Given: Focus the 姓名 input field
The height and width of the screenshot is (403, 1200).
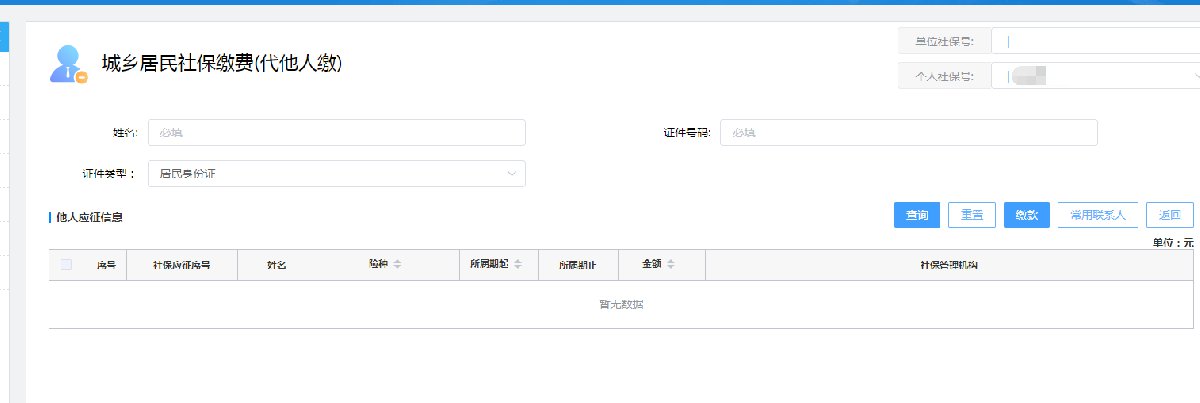Looking at the screenshot, I should click(x=336, y=133).
